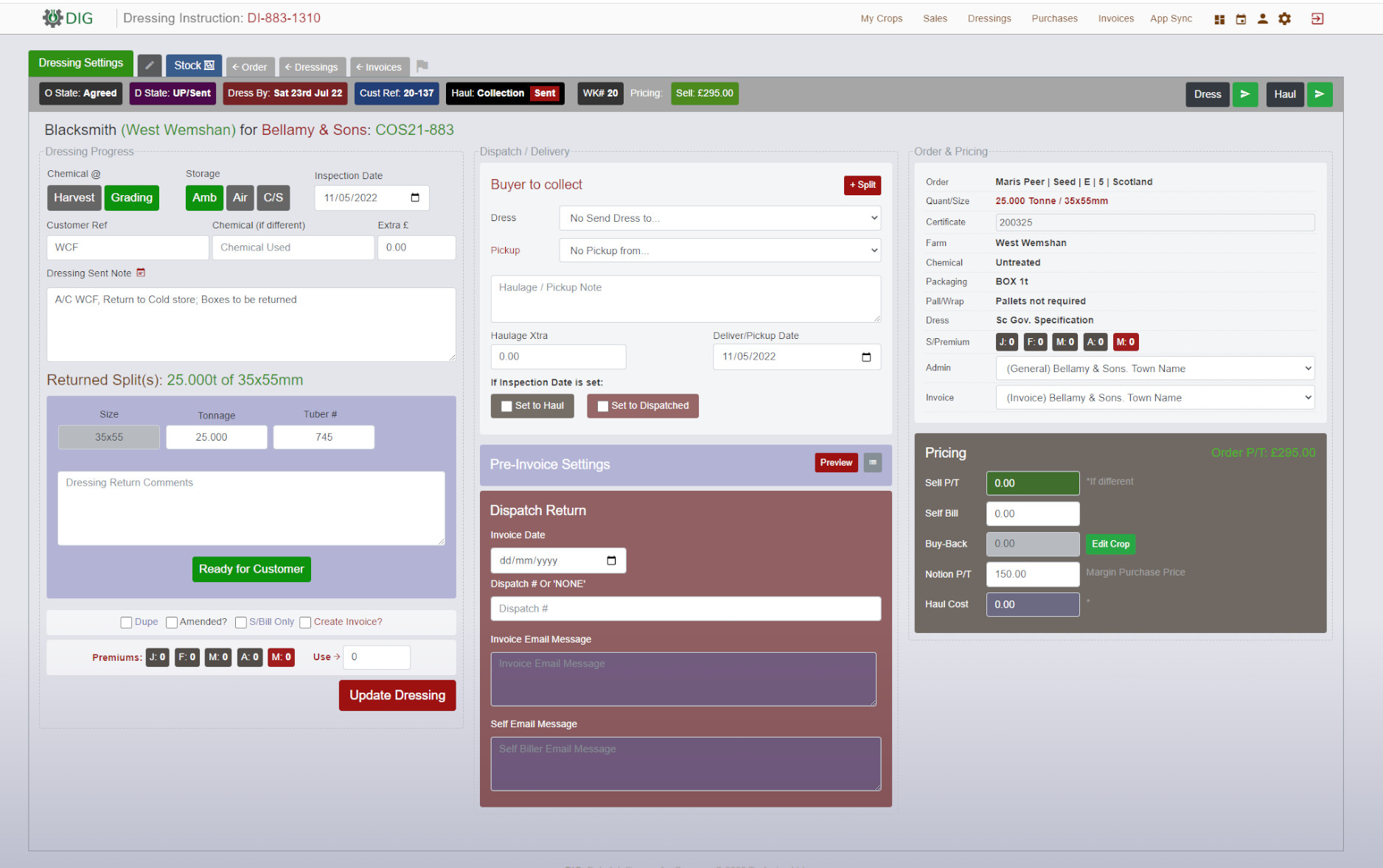The width and height of the screenshot is (1383, 868).
Task: Open the Purchases menu item
Action: pos(1054,18)
